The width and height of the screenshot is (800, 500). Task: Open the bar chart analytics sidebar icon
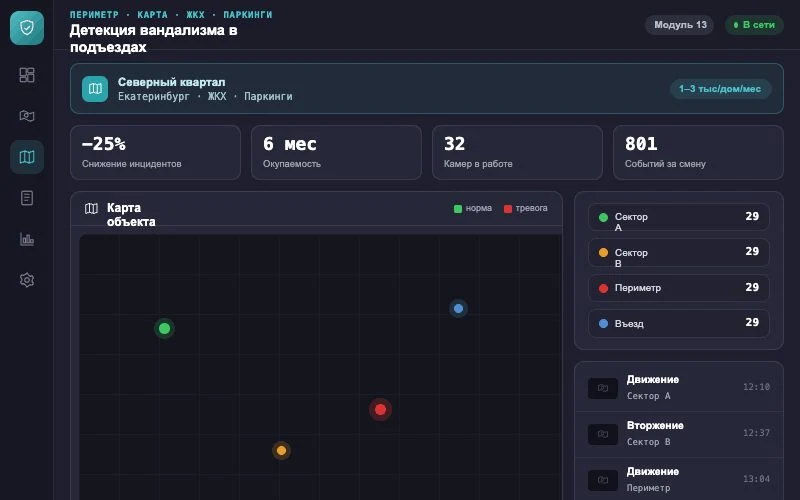coord(27,239)
